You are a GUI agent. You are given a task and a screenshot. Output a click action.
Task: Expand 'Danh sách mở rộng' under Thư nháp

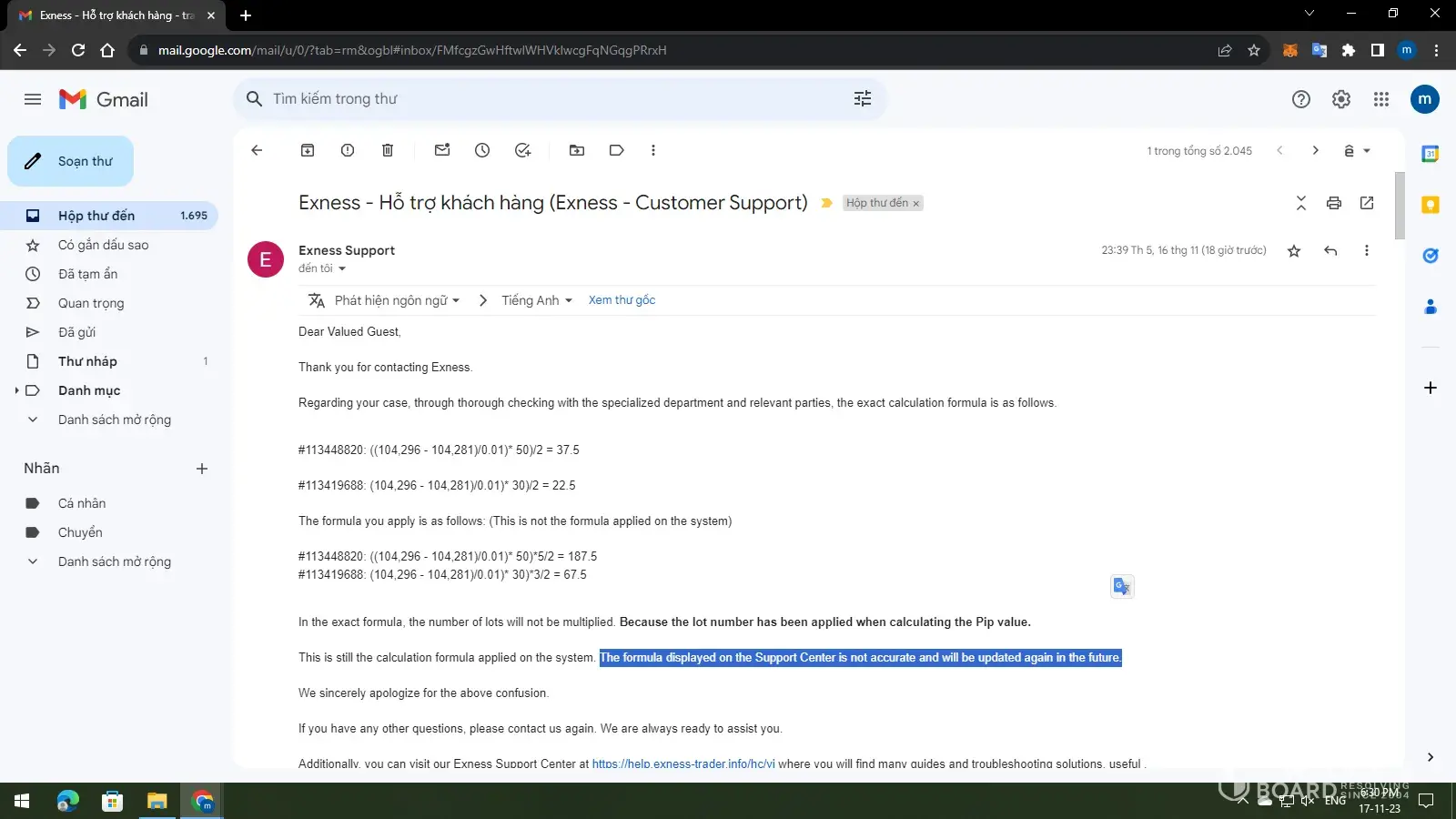(x=115, y=420)
